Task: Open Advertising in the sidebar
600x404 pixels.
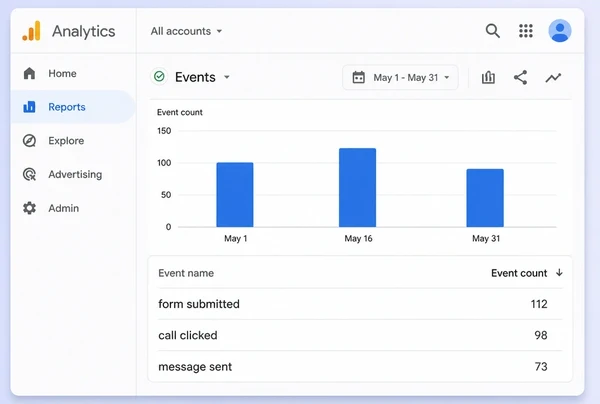Action: (73, 174)
